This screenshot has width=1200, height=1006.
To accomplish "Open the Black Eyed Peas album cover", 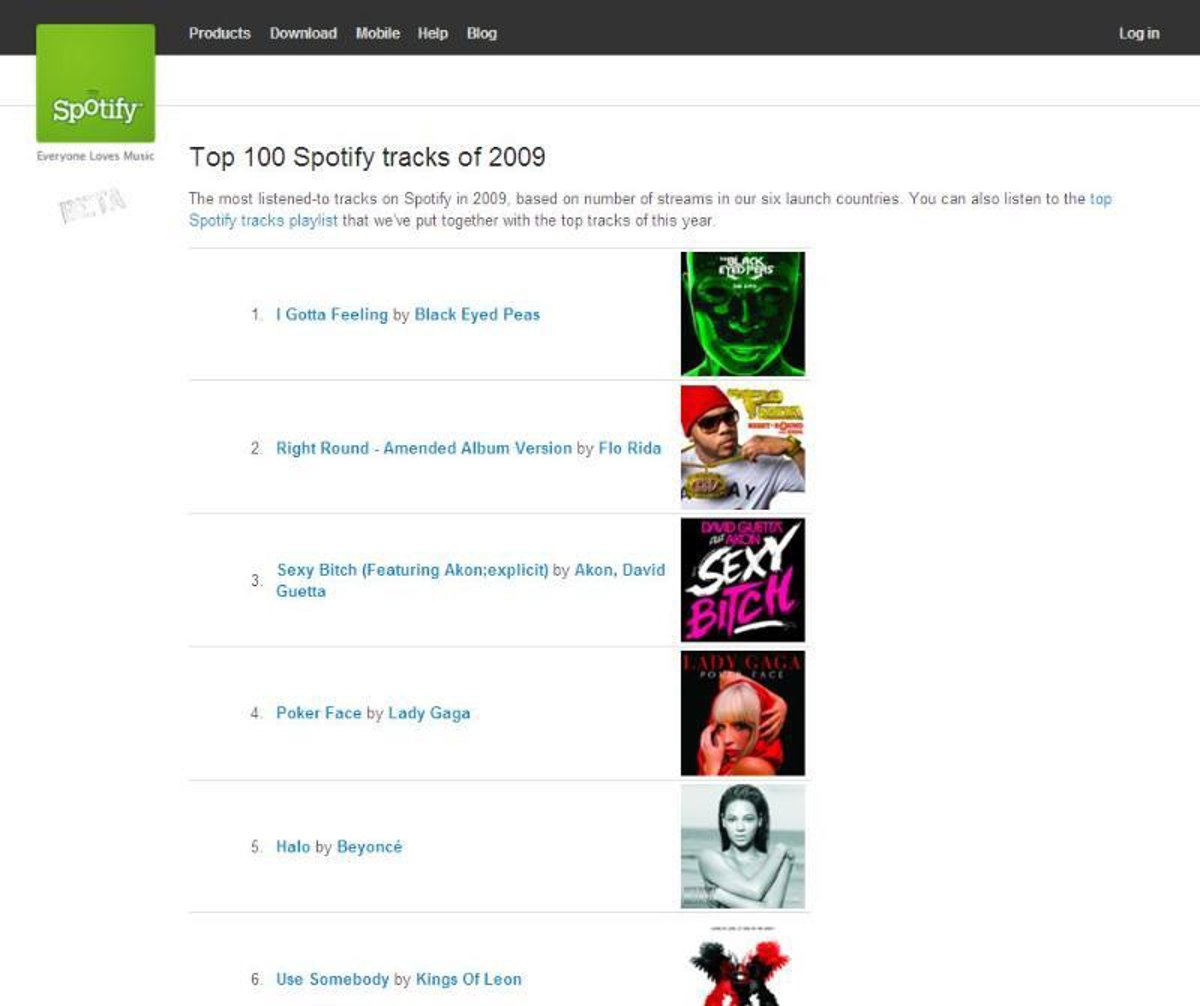I will click(742, 314).
